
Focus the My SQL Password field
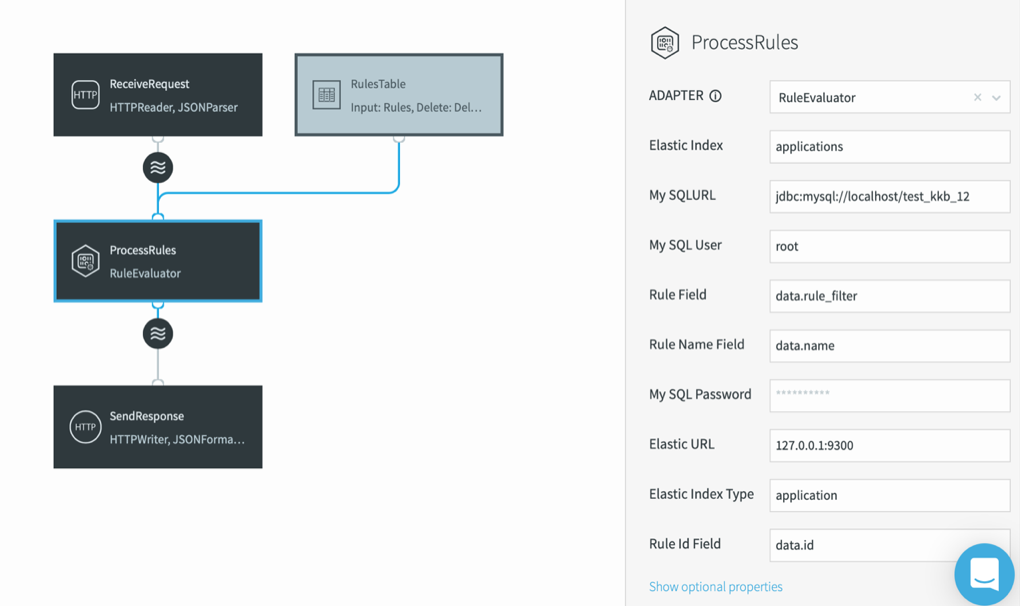889,395
